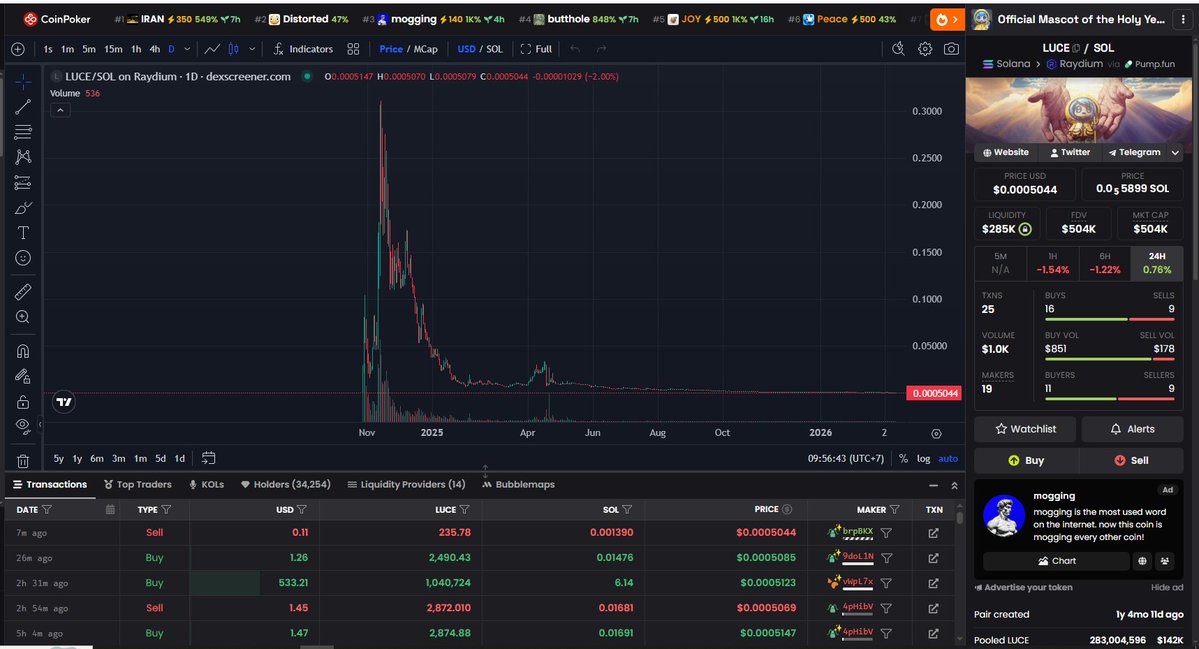Open the layout grid selector
Viewport: 1199px width, 649px height.
353,49
